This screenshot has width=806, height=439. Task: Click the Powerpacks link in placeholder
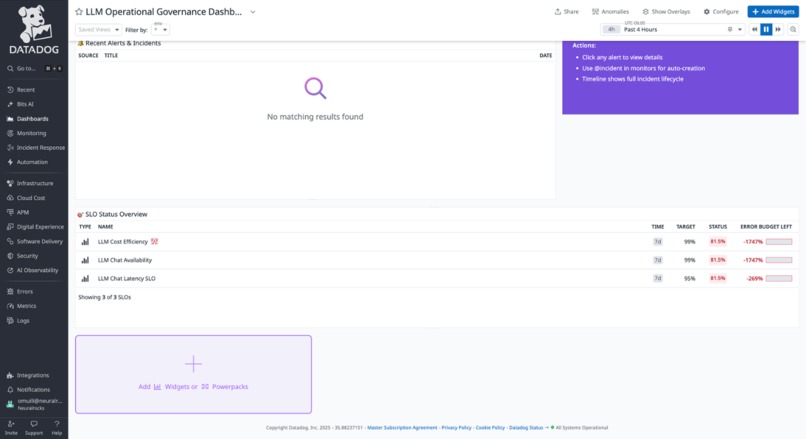click(x=225, y=387)
